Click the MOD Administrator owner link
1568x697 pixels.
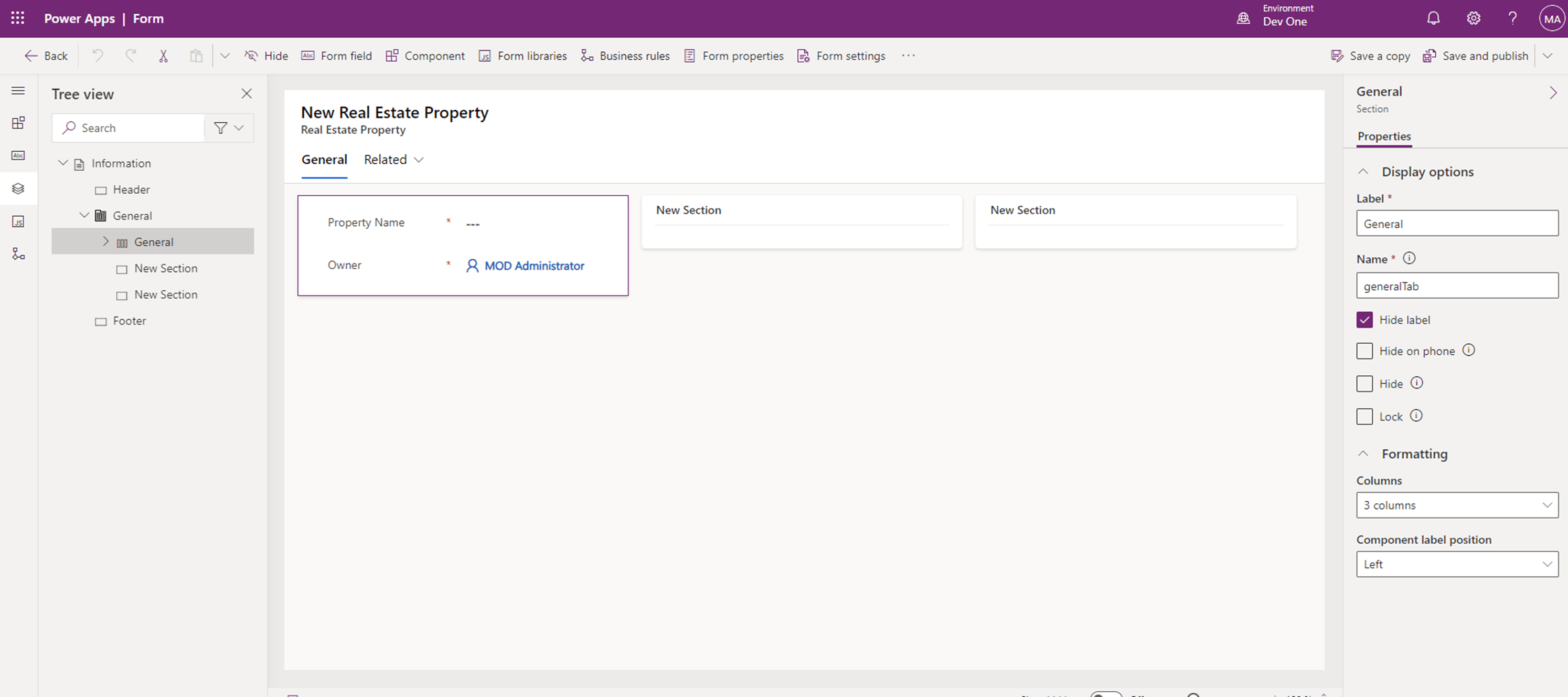point(534,266)
